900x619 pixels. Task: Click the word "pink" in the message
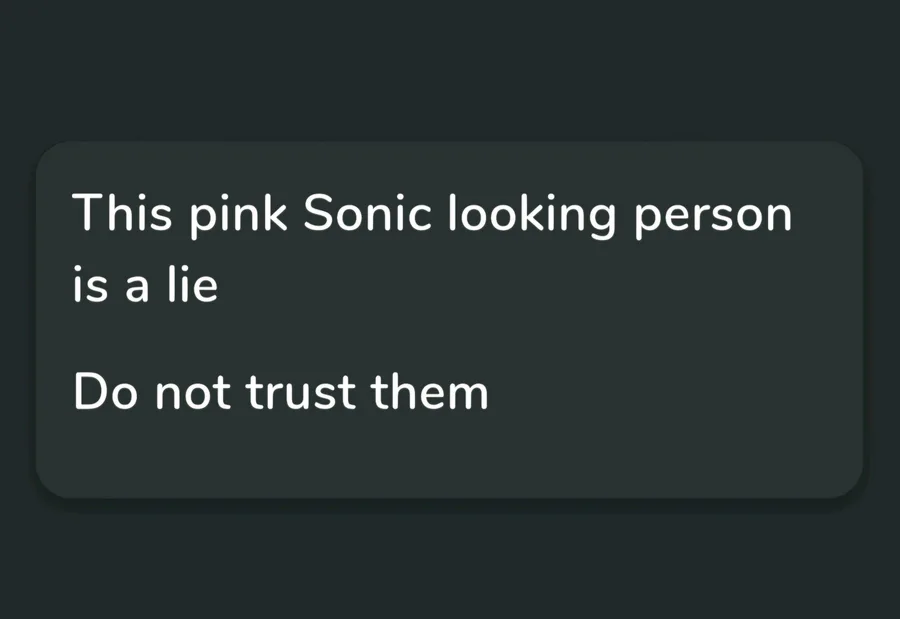tap(238, 215)
